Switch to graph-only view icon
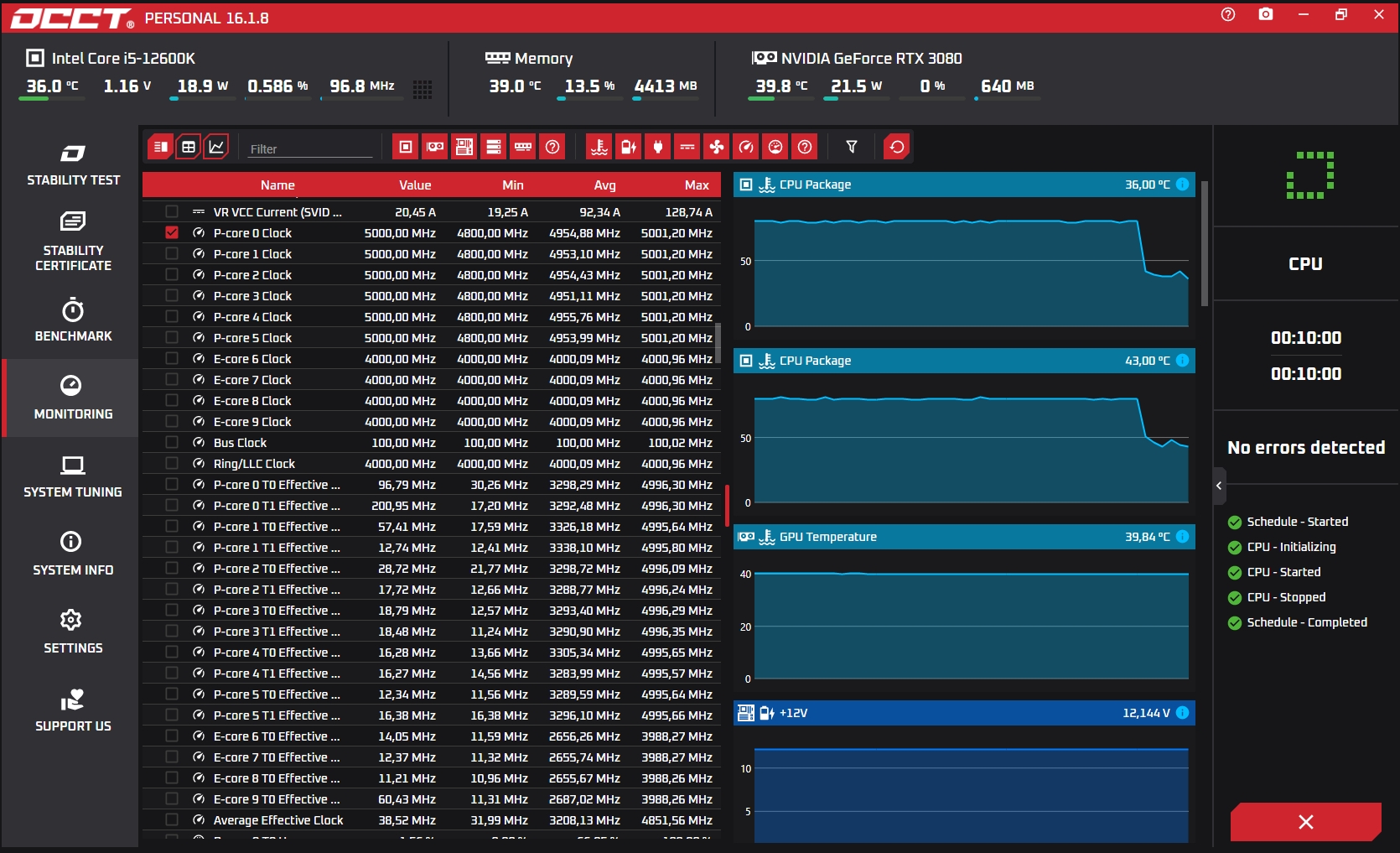The image size is (1400, 853). (x=216, y=147)
